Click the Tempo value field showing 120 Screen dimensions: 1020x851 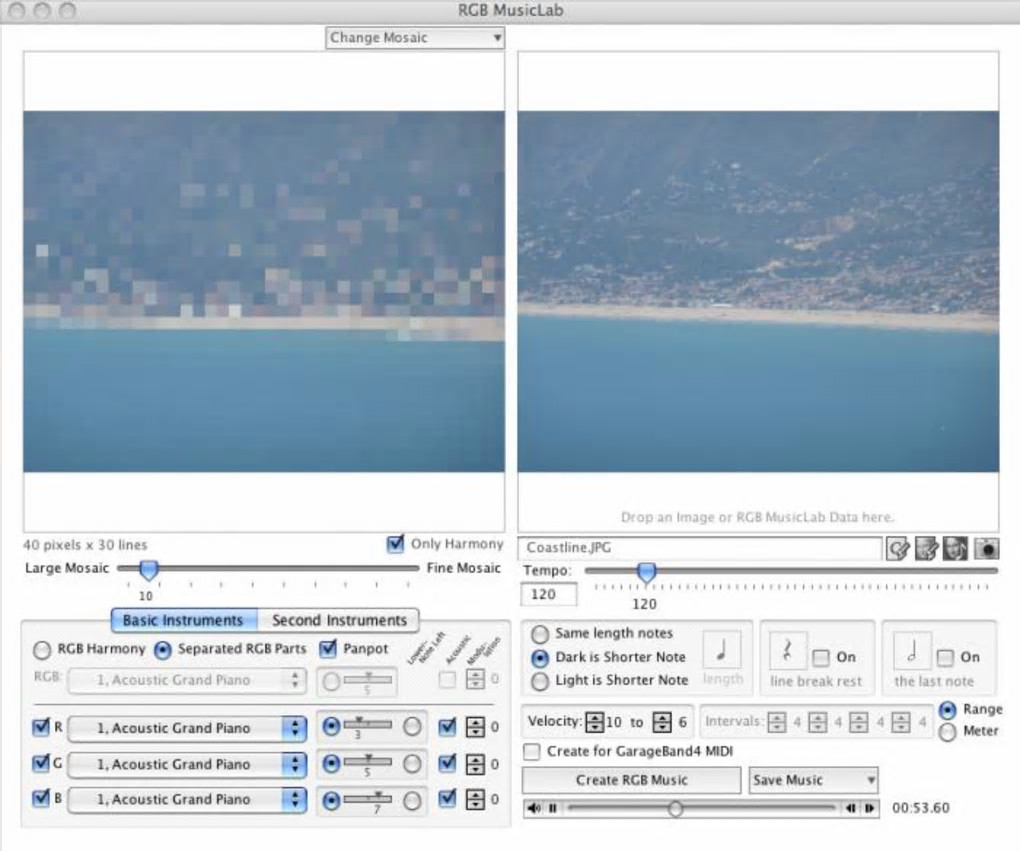pyautogui.click(x=548, y=594)
